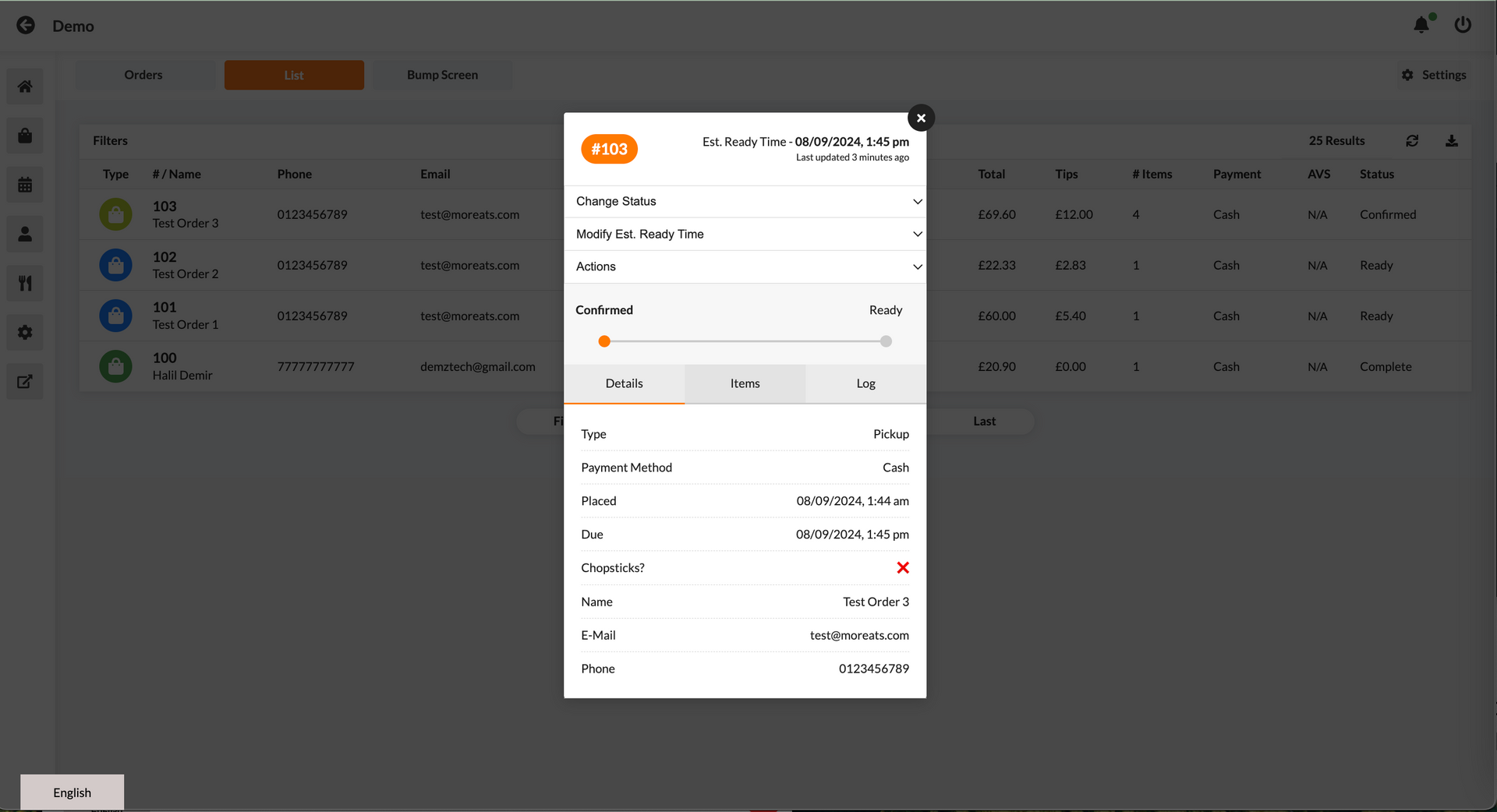Open the Actions dropdown

pyautogui.click(x=744, y=267)
